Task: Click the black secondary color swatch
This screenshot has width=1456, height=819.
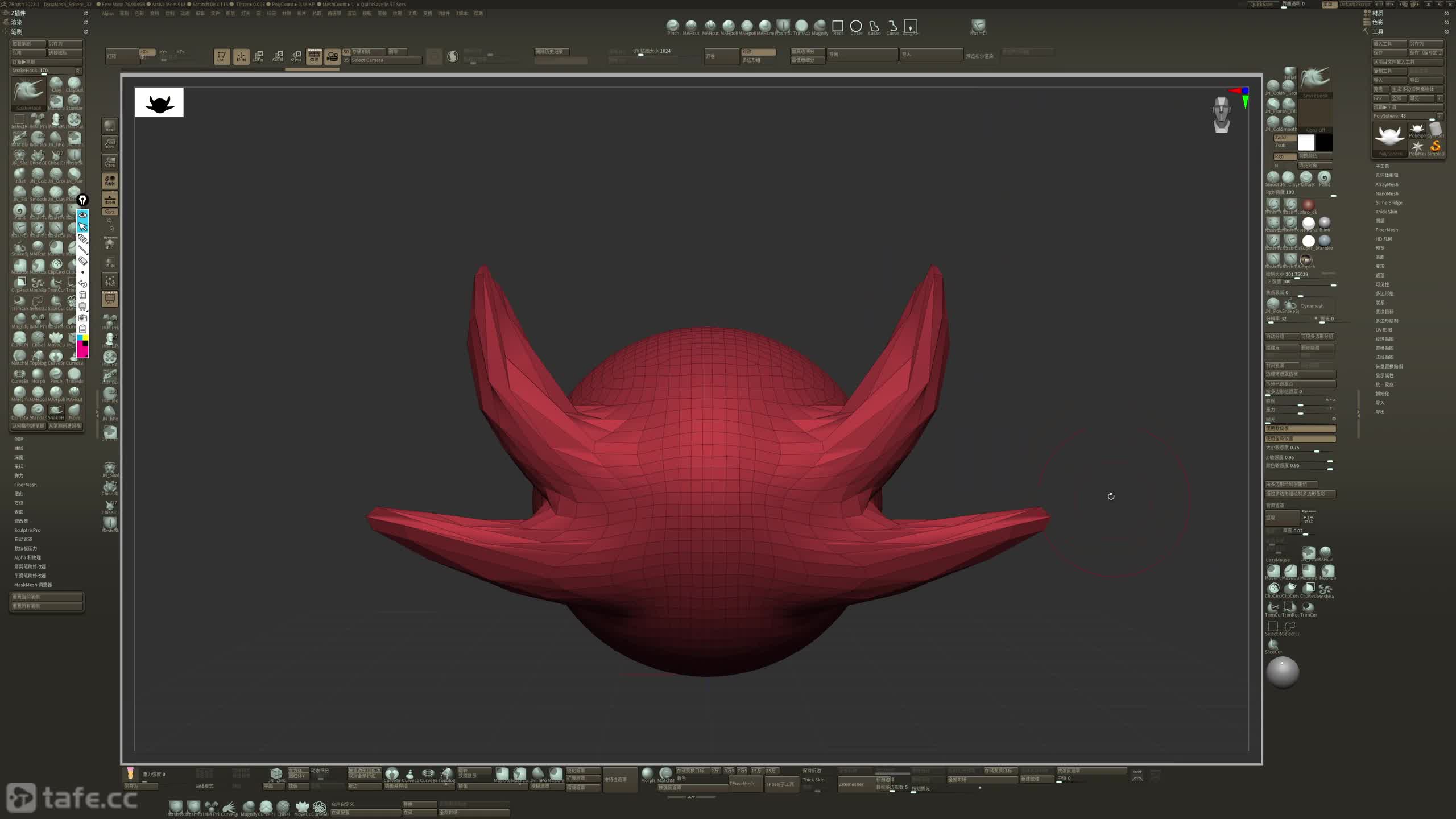Action: pyautogui.click(x=1324, y=142)
